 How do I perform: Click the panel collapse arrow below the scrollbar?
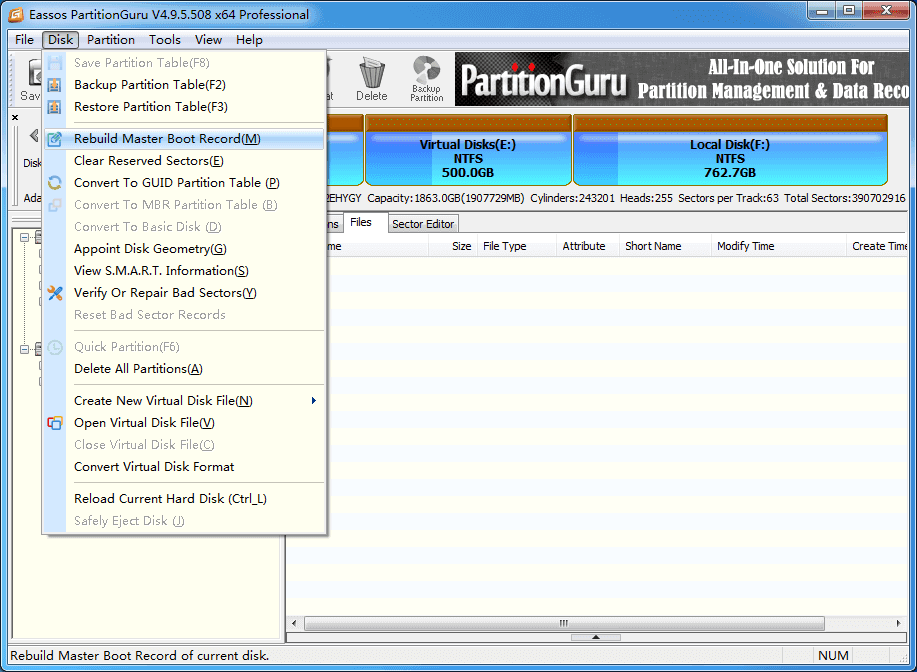(595, 637)
